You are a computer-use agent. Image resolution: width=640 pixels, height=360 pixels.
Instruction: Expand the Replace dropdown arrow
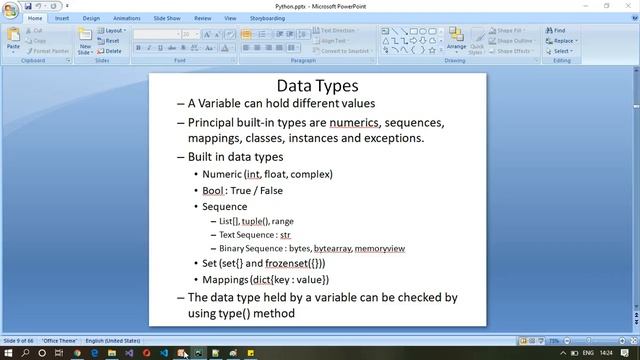coord(576,41)
